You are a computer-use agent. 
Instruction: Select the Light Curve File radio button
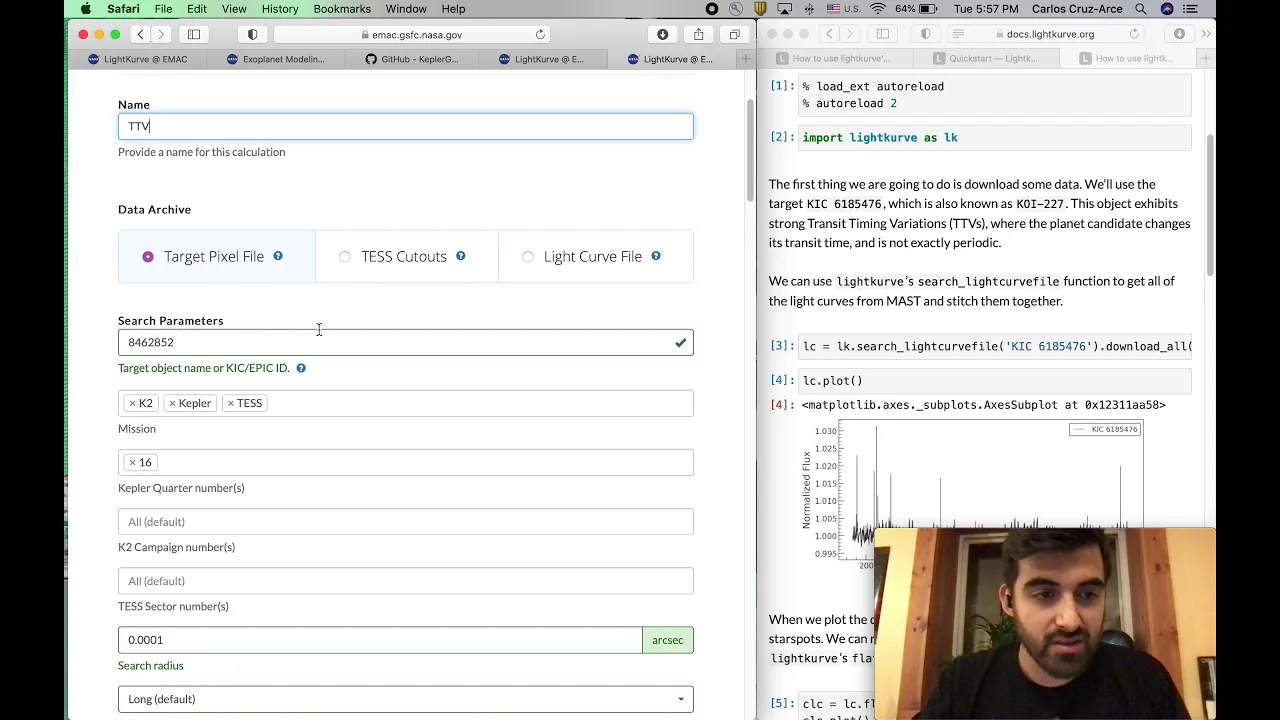point(528,257)
